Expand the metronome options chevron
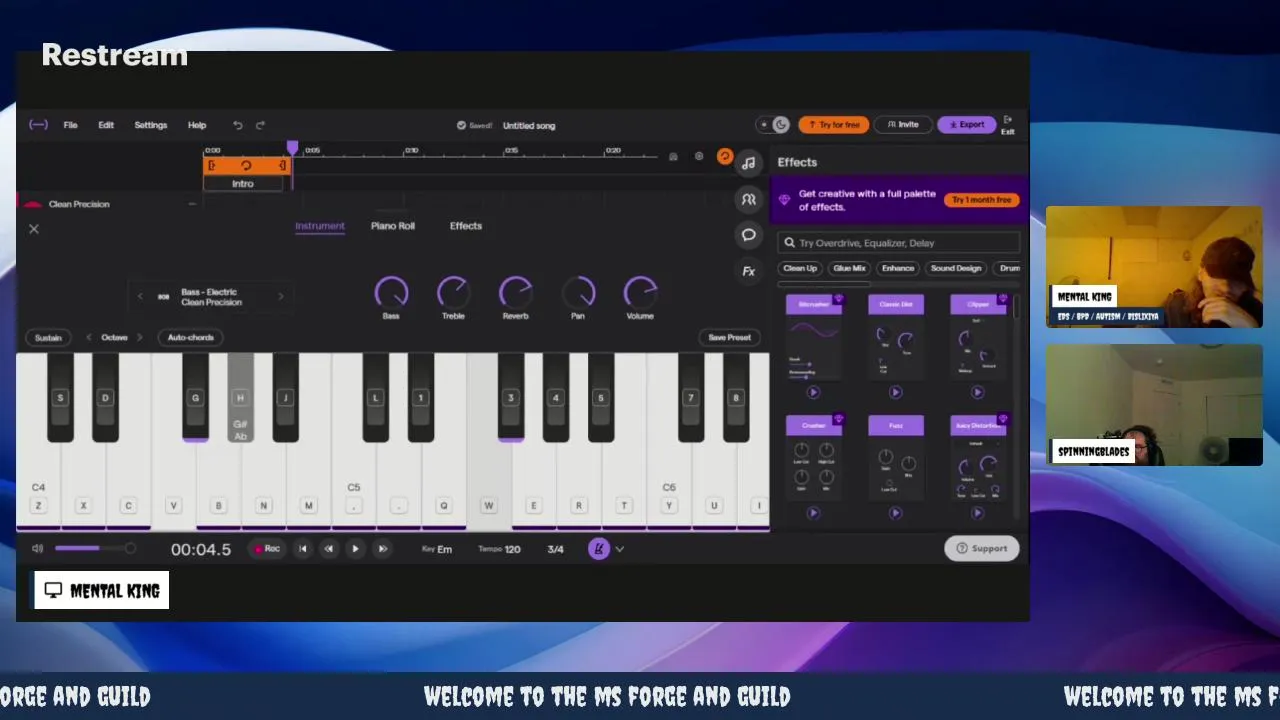 pos(620,549)
